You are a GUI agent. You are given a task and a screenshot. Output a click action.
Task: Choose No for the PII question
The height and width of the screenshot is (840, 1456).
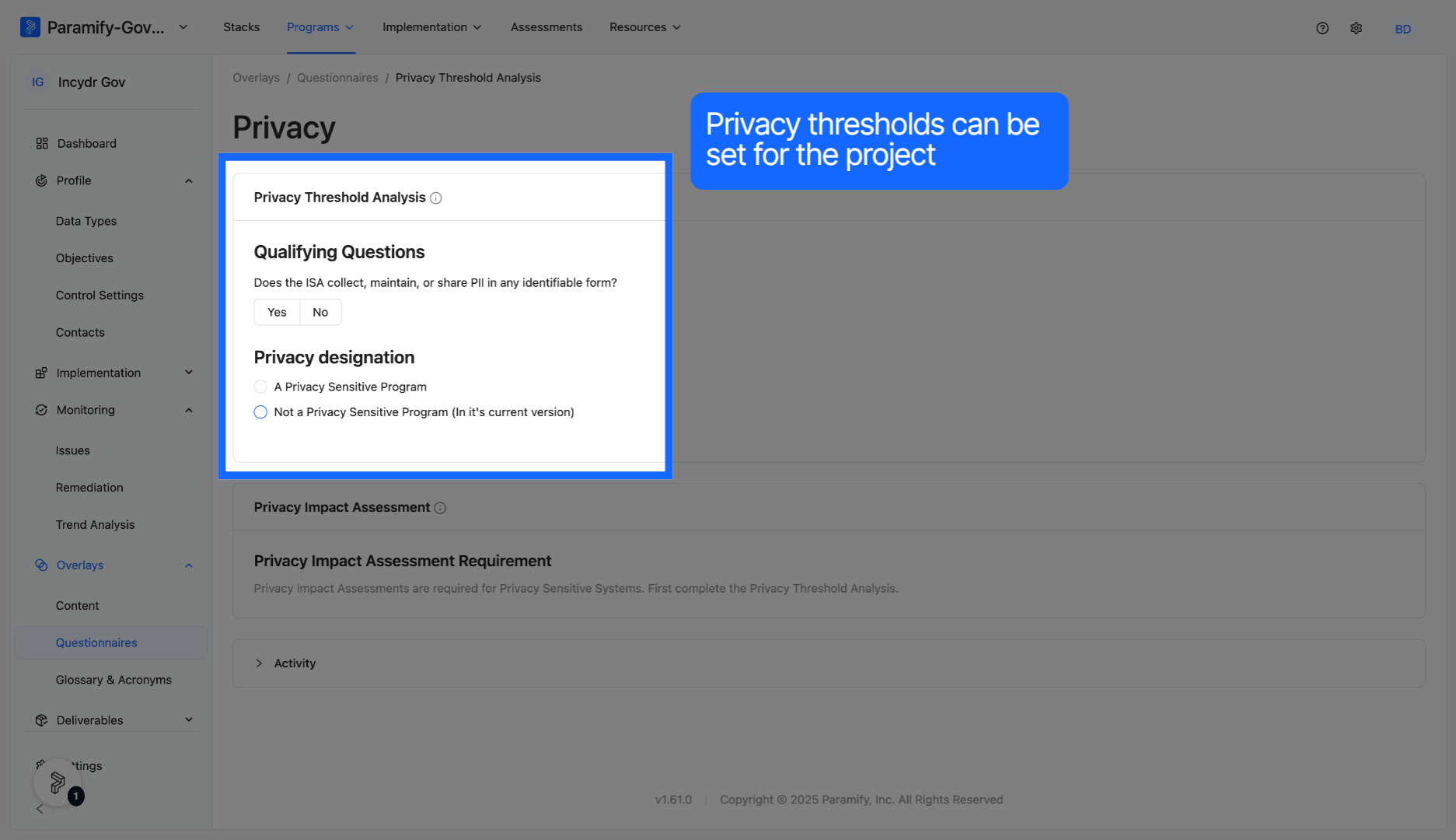(x=320, y=312)
